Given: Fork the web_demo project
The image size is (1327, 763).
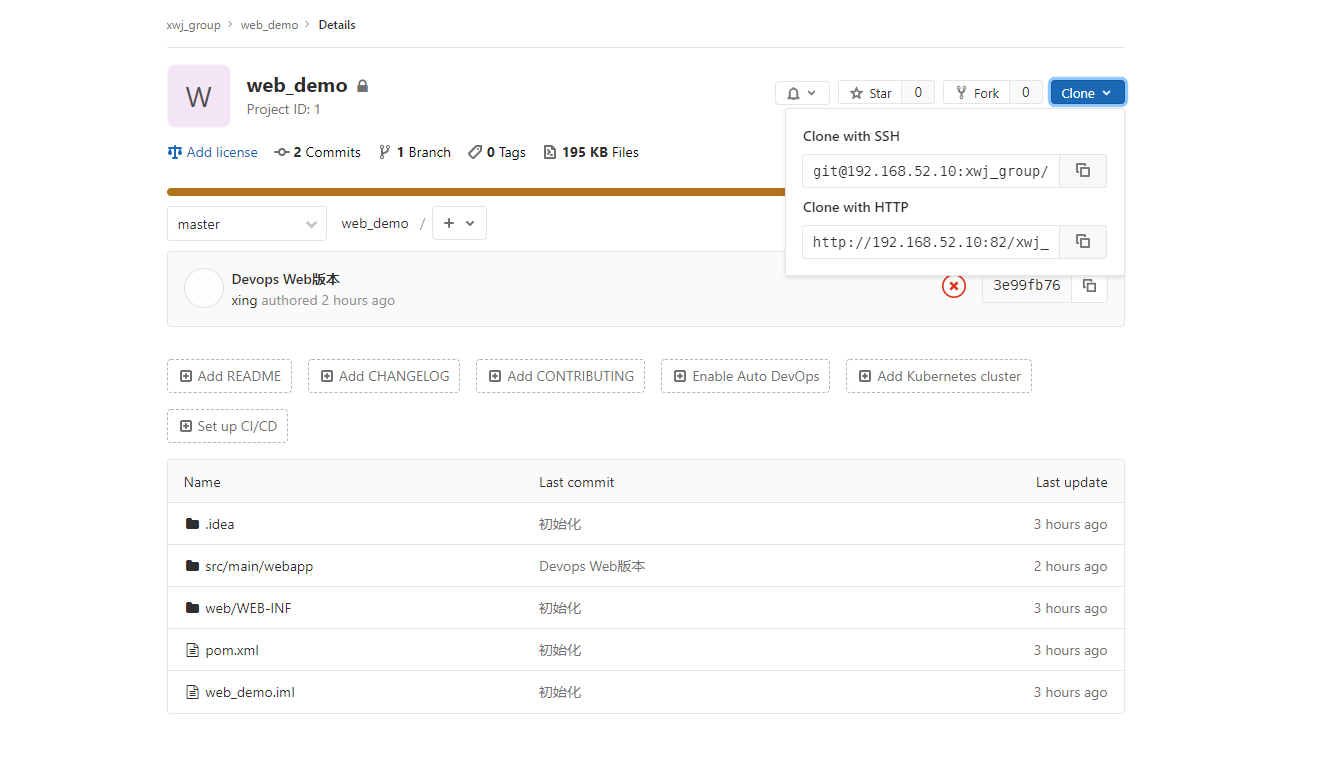Looking at the screenshot, I should click(976, 93).
